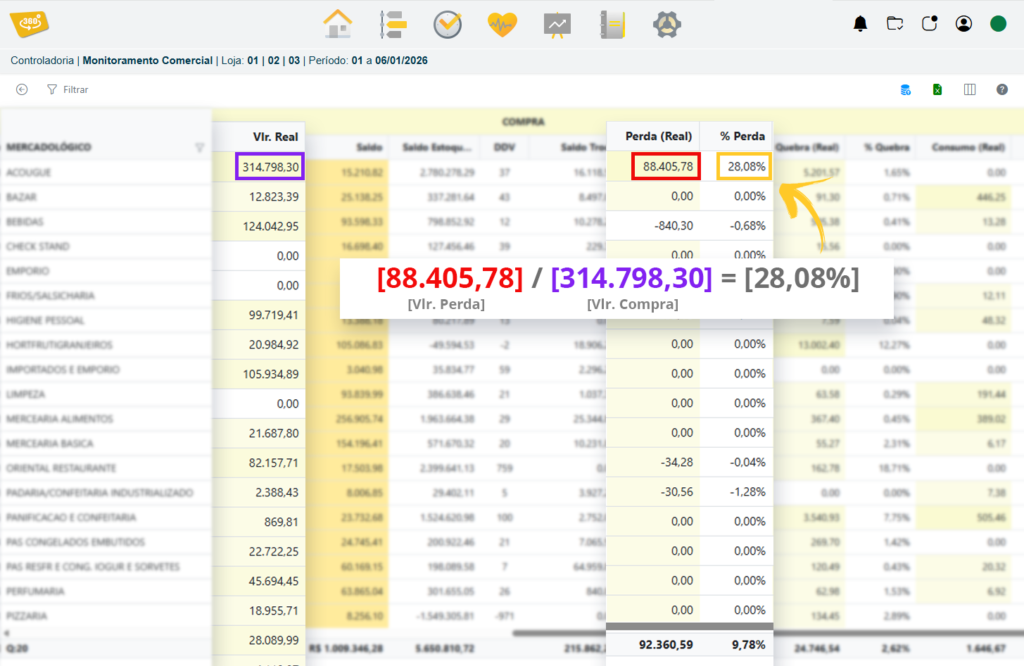
Task: Click the green online status indicator
Action: [997, 24]
